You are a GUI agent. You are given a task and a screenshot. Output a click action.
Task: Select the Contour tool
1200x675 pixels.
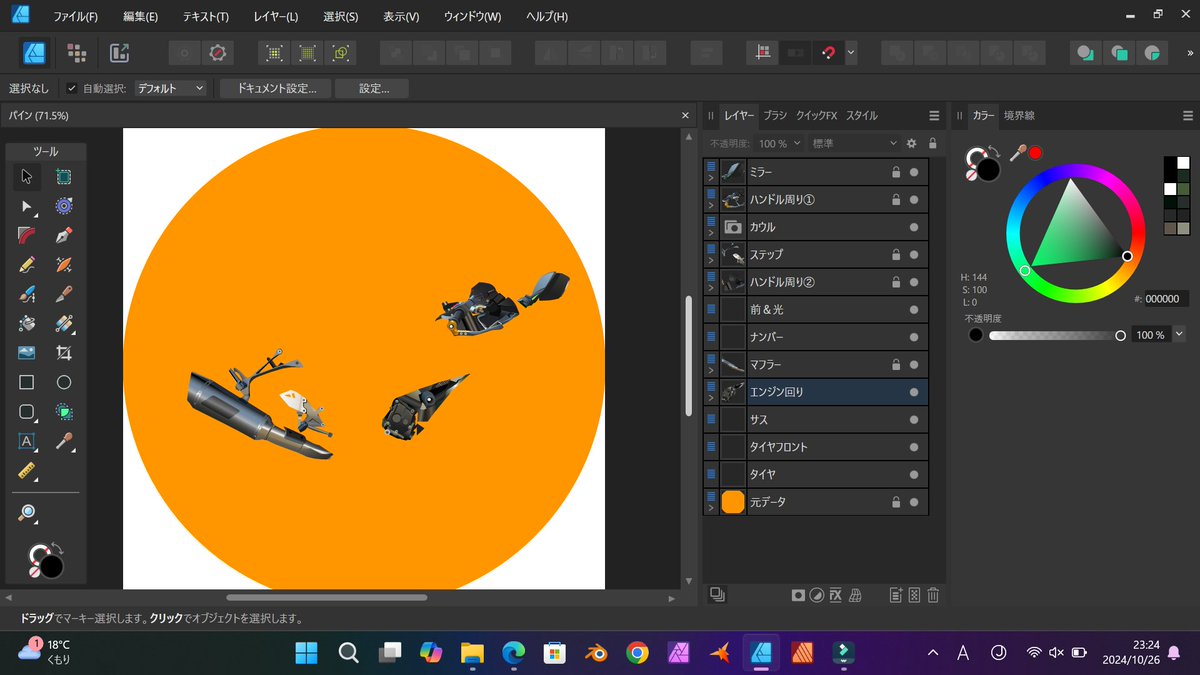coord(64,206)
